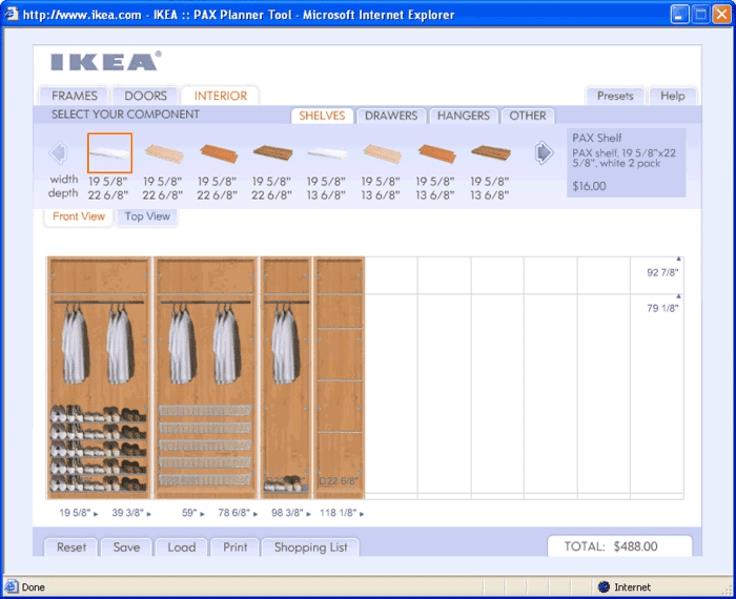Select the white shelf 19 5/8" x 22 6/8"
Viewport: 736px width, 599px height.
tap(109, 153)
